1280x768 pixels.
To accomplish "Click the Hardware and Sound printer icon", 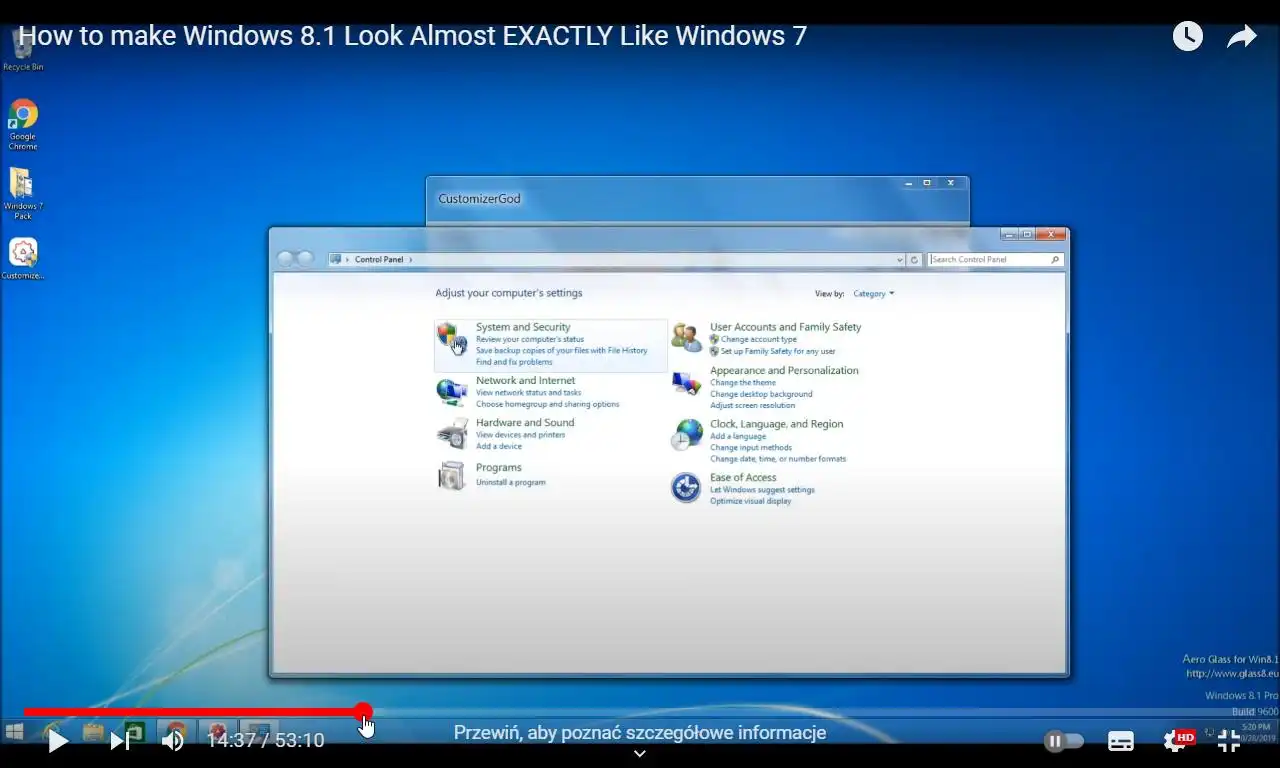I will pyautogui.click(x=452, y=434).
